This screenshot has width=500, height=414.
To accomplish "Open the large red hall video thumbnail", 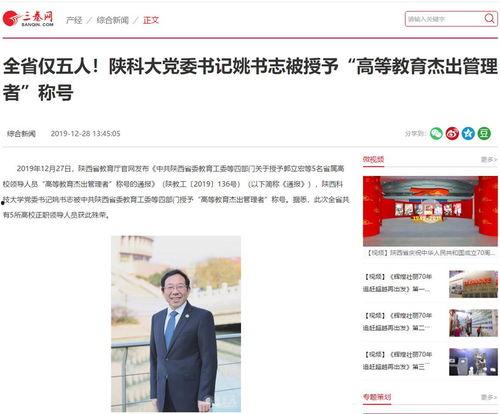I will pos(430,211).
